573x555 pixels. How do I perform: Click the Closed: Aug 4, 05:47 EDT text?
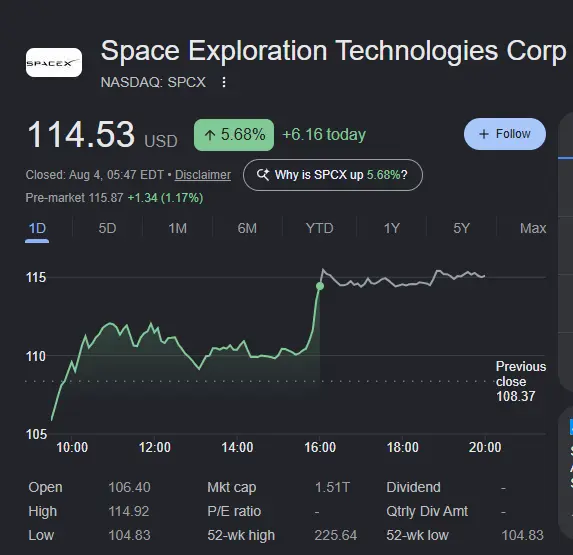(95, 175)
